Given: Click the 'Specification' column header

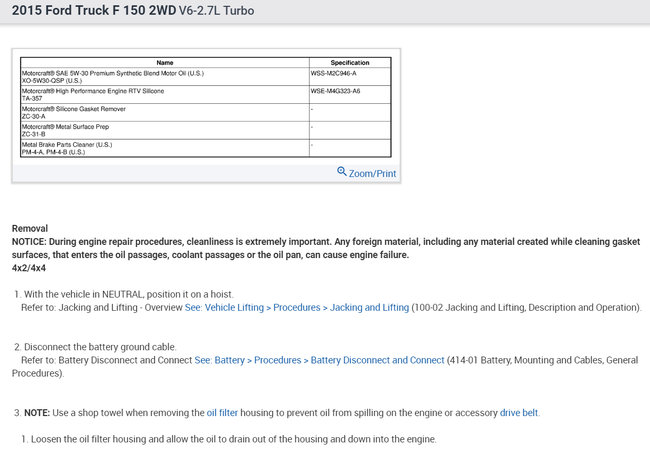Looking at the screenshot, I should tap(350, 63).
